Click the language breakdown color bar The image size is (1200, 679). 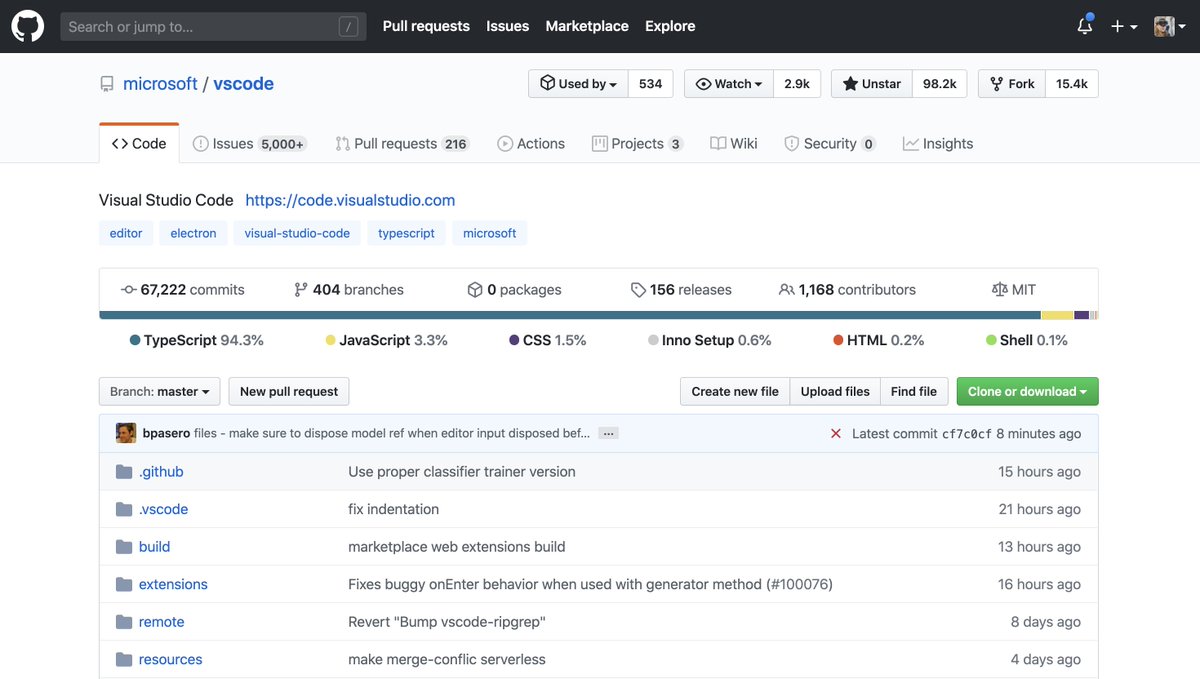point(599,315)
